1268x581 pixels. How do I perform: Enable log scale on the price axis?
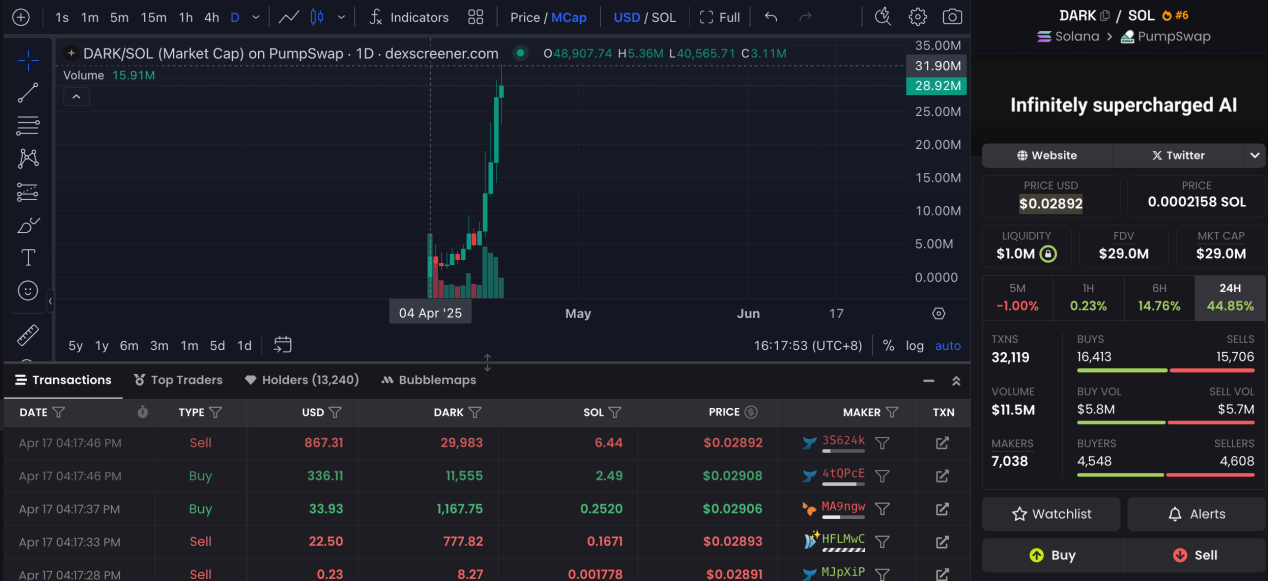[914, 345]
